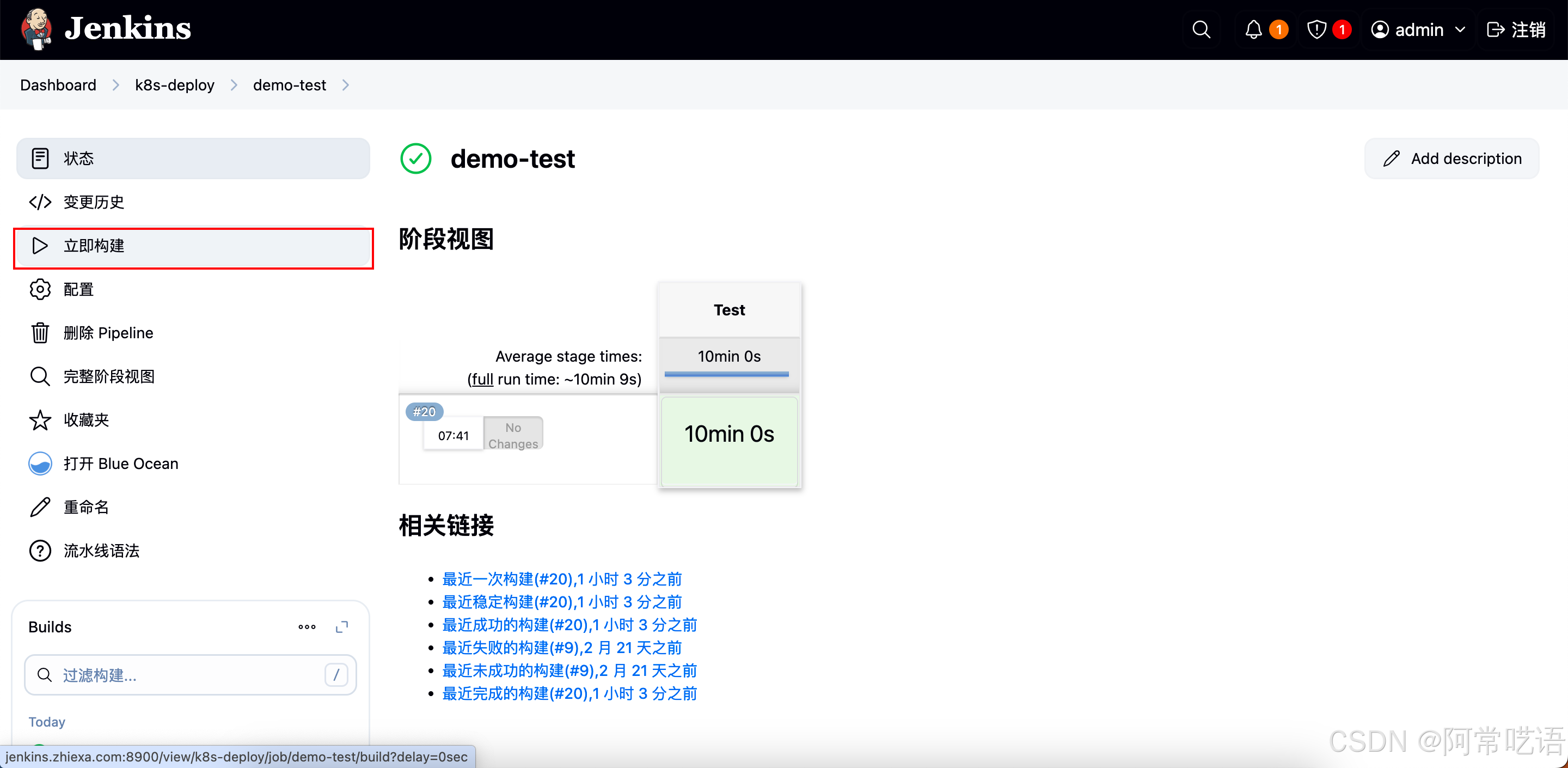Click the 过滤构建 filter input
1568x768 pixels.
[x=182, y=675]
